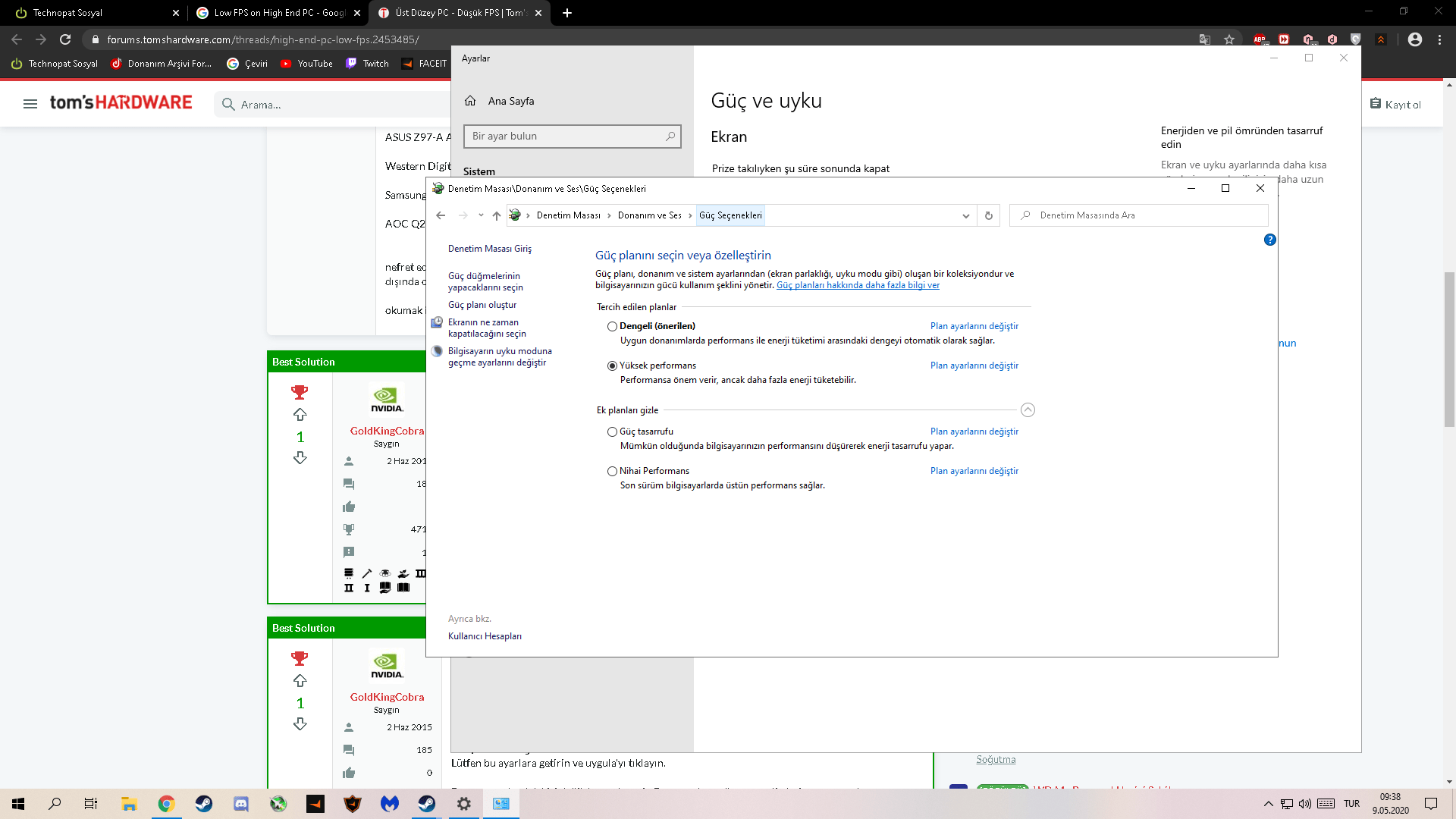Select the Güç tasarrufu power plan
This screenshot has height=819, width=1456.
pyautogui.click(x=612, y=431)
